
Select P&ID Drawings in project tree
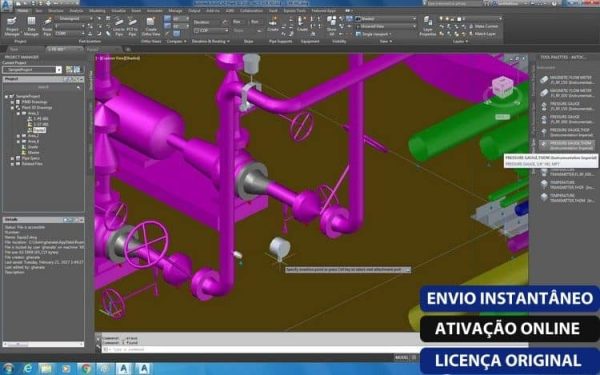(34, 102)
